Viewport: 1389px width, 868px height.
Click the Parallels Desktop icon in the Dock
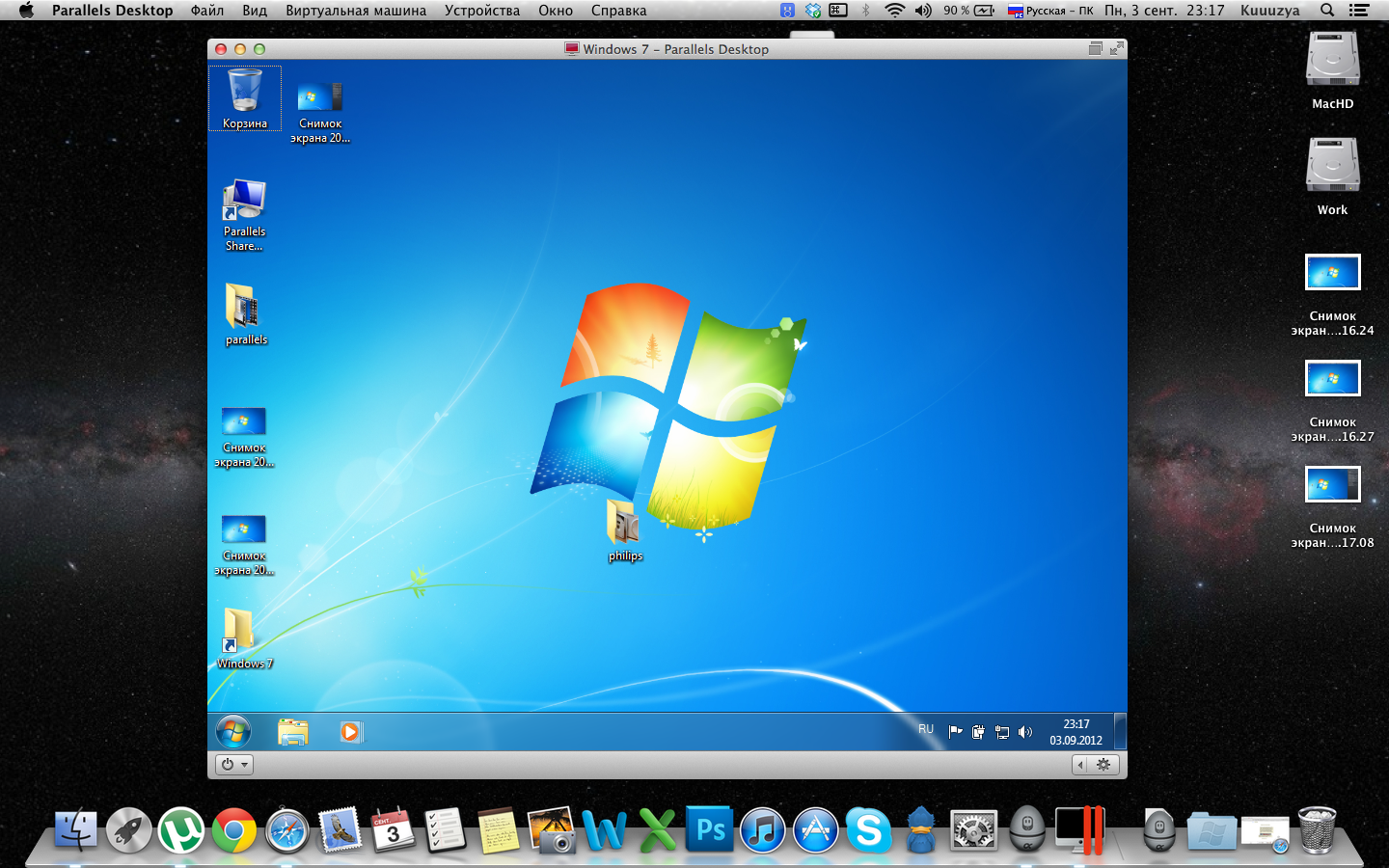(x=1079, y=830)
